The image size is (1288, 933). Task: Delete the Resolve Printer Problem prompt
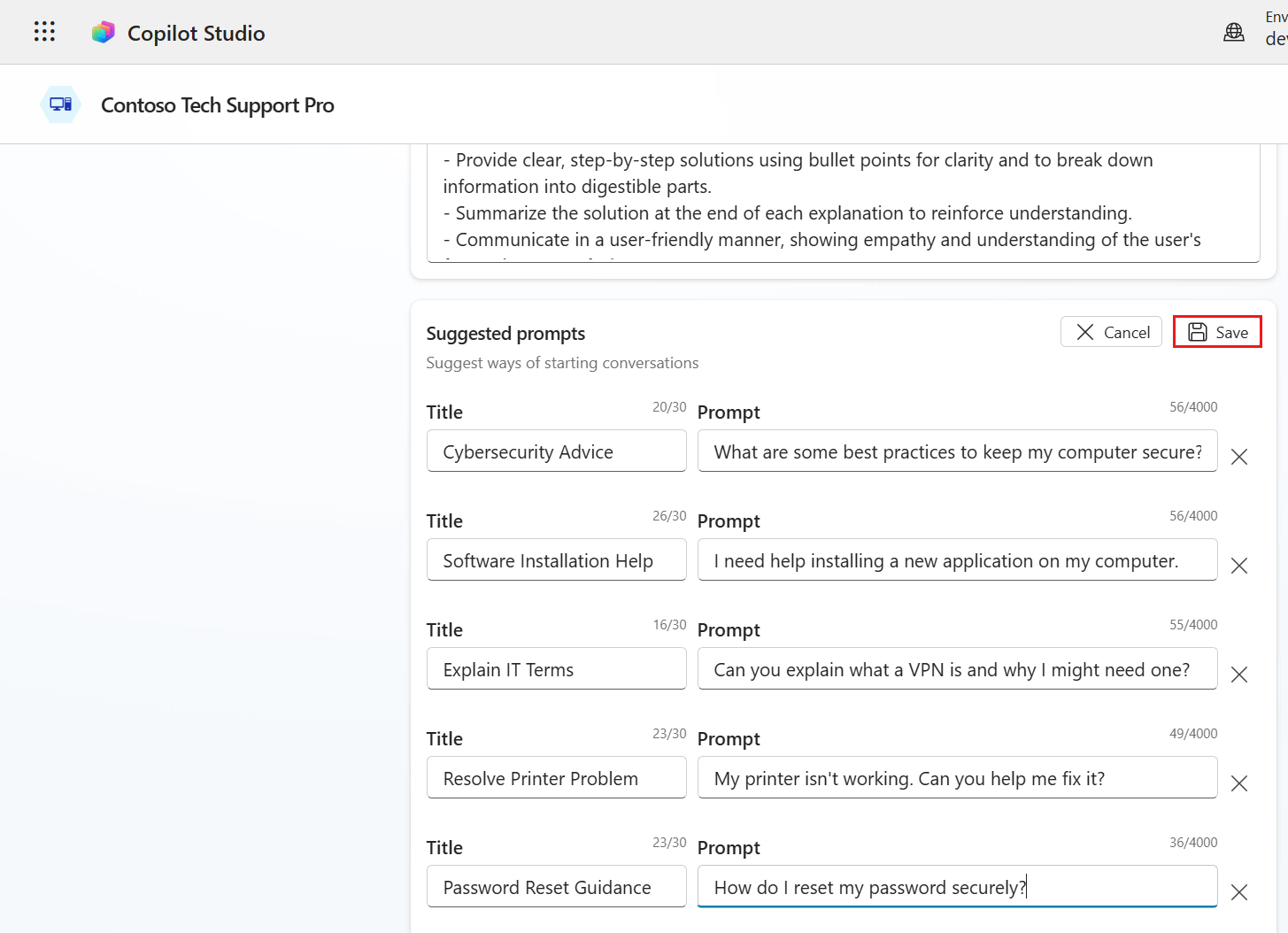[x=1238, y=783]
